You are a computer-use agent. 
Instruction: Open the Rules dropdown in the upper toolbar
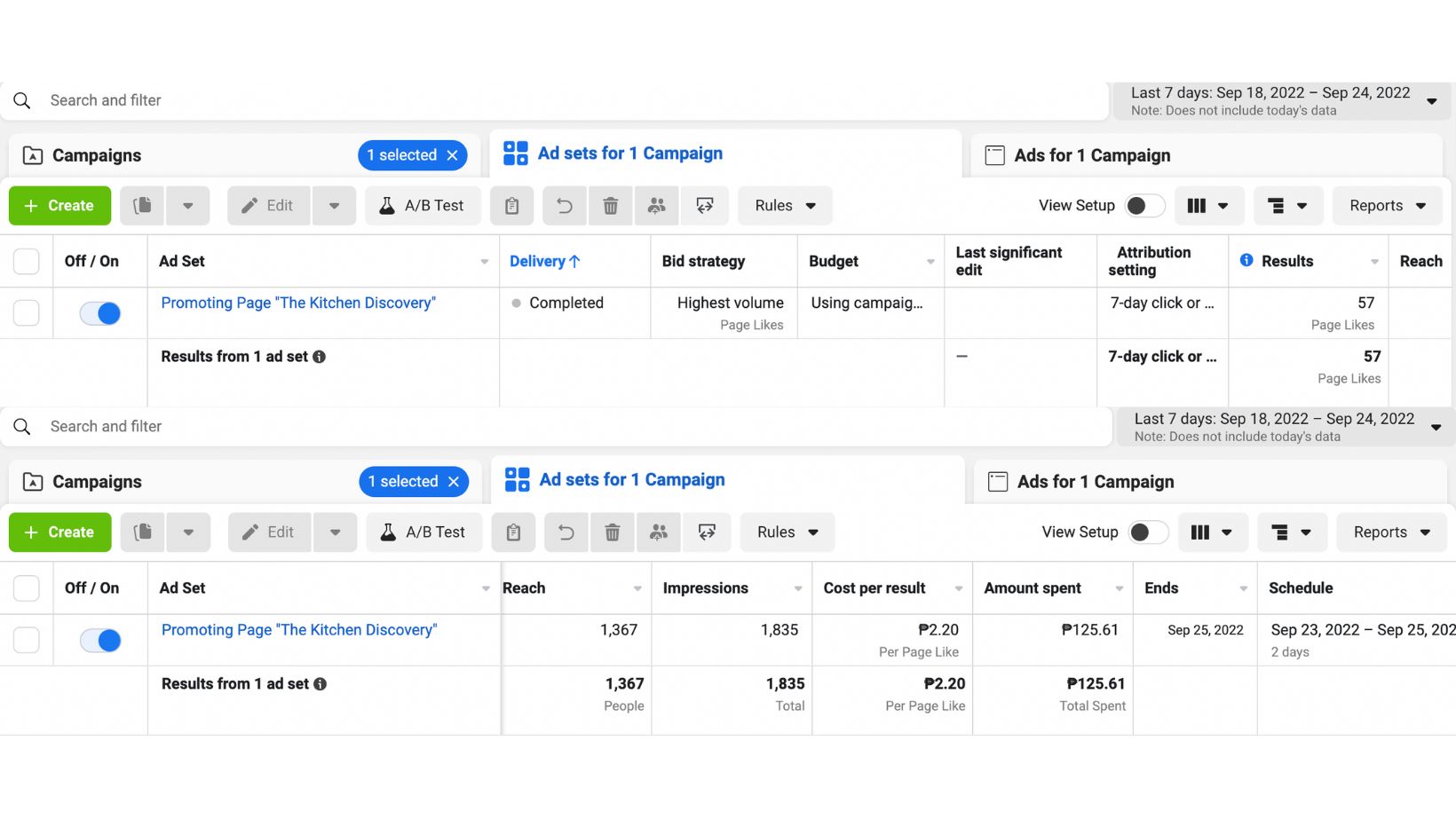point(785,206)
